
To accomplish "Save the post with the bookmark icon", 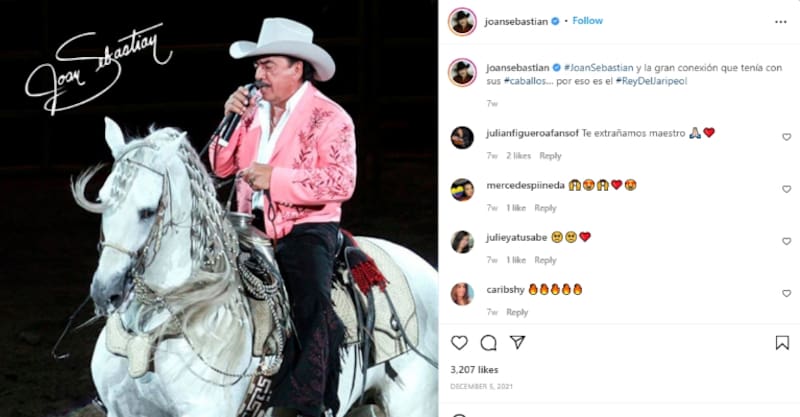I will coord(782,342).
